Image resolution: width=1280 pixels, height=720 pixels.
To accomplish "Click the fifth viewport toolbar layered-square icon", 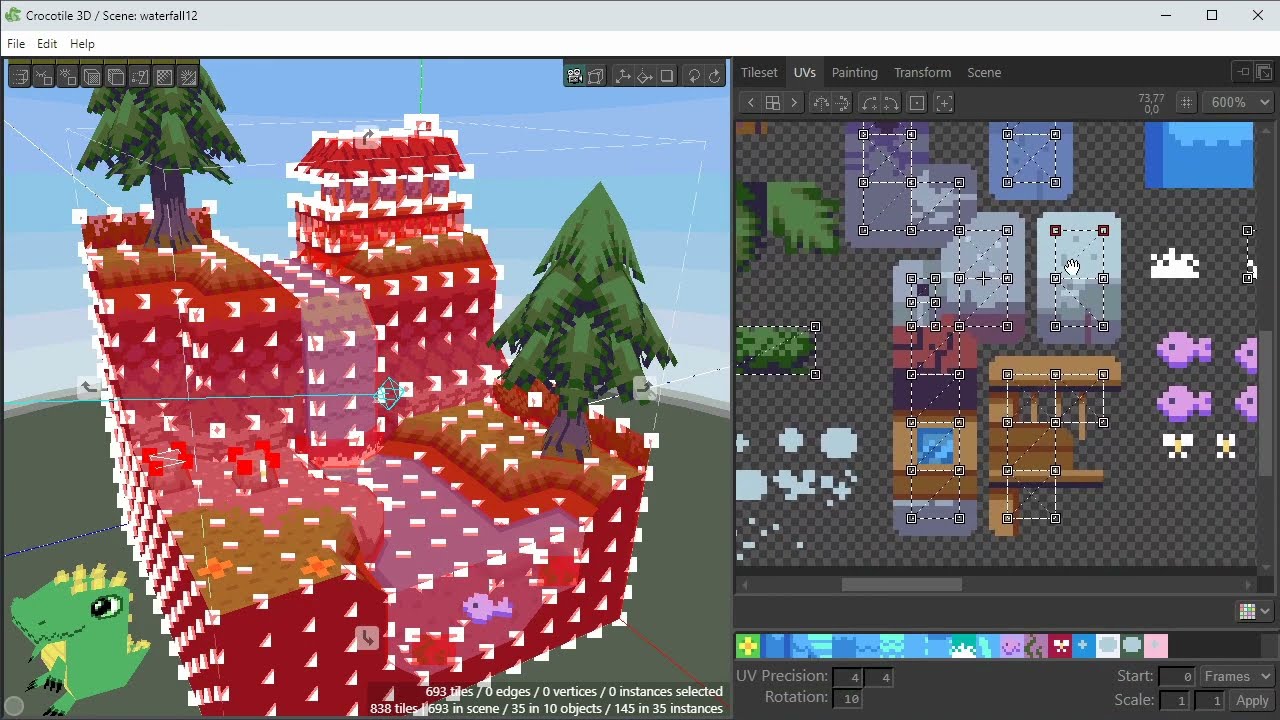I will (115, 77).
